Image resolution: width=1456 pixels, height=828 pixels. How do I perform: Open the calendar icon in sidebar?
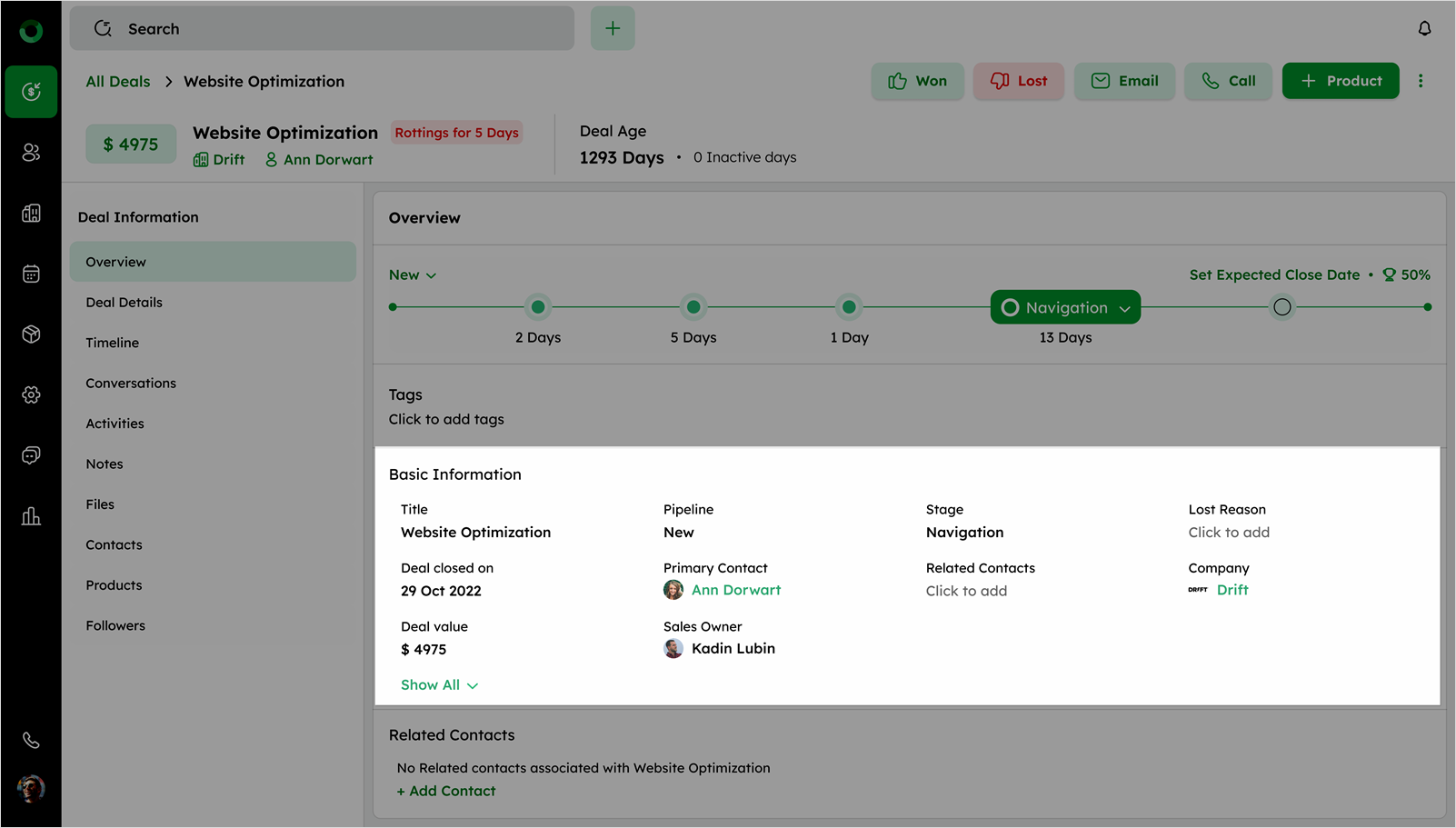point(31,274)
